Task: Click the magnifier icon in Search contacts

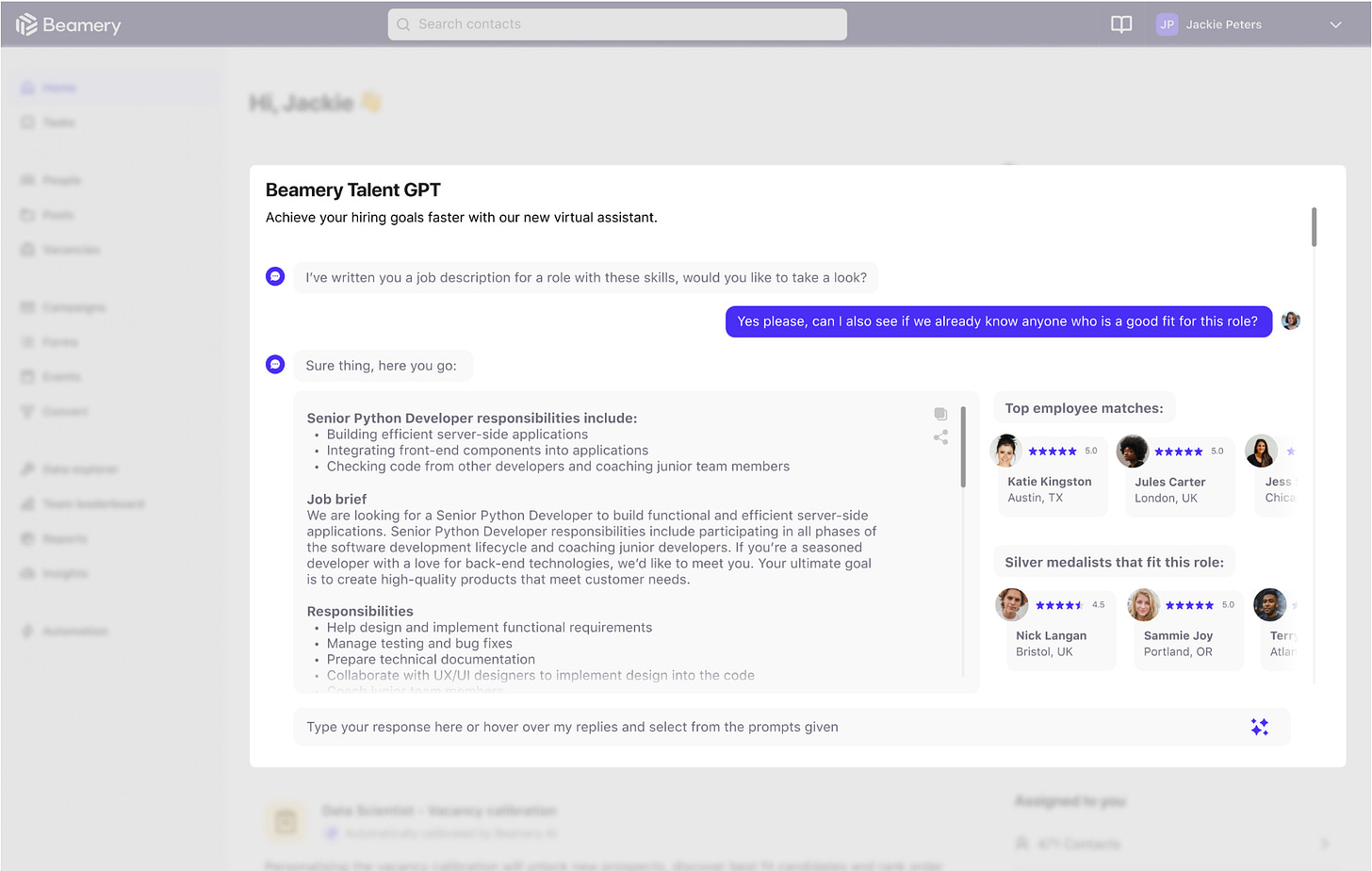Action: pyautogui.click(x=403, y=25)
